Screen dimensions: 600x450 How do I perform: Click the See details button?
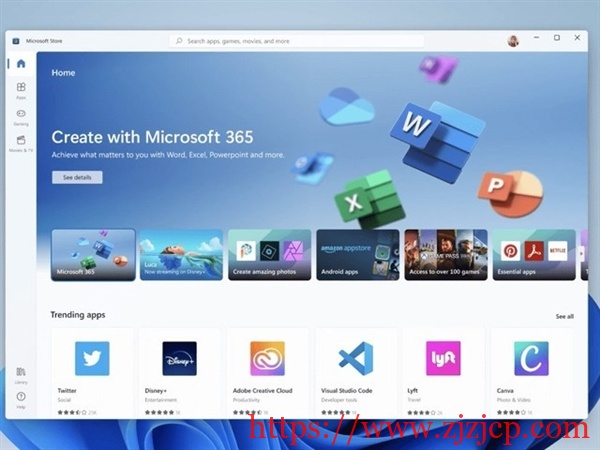(77, 177)
